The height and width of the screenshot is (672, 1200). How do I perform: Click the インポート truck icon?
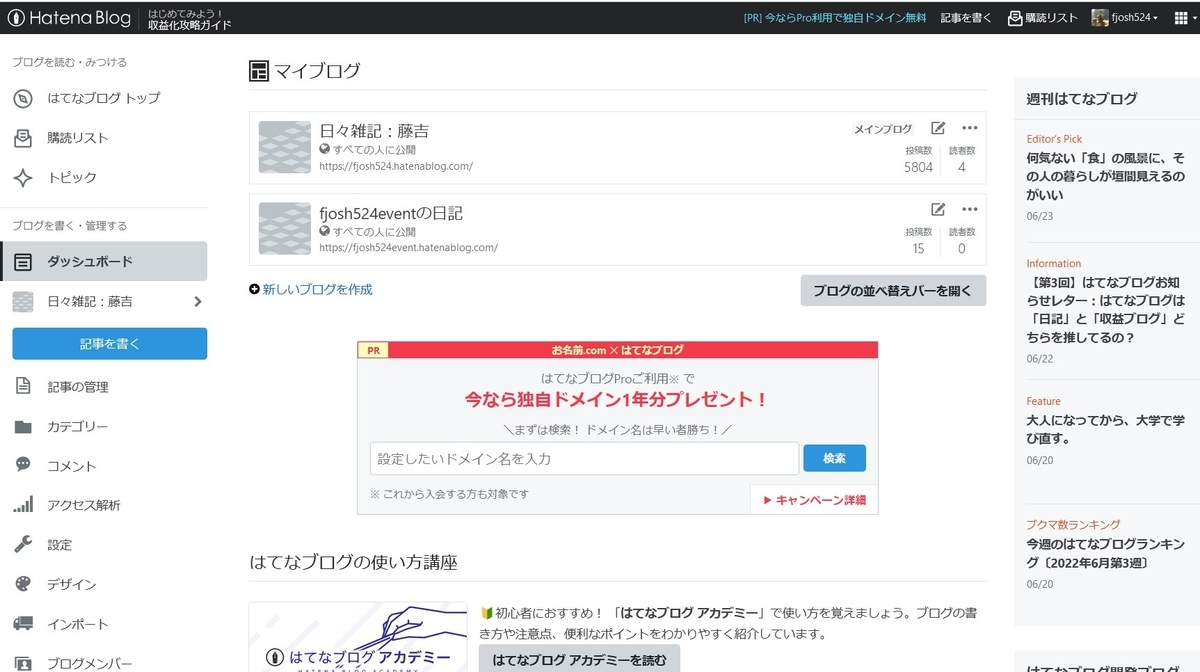23,624
